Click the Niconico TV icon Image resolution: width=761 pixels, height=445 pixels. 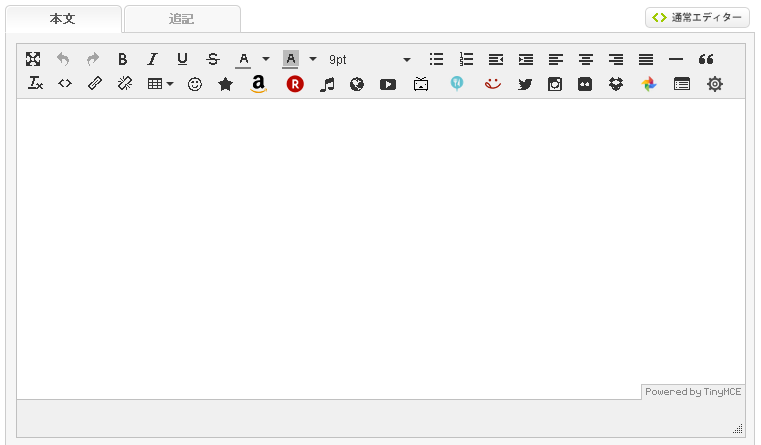421,84
